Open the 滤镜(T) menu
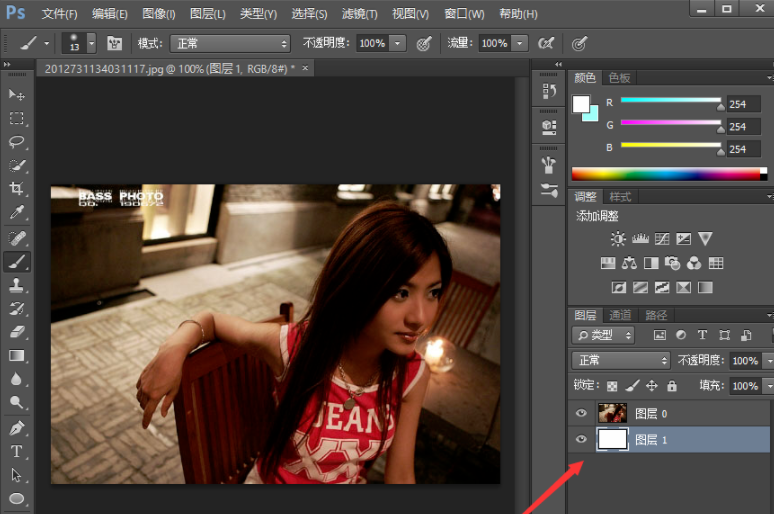Viewport: 774px width, 514px height. click(359, 14)
